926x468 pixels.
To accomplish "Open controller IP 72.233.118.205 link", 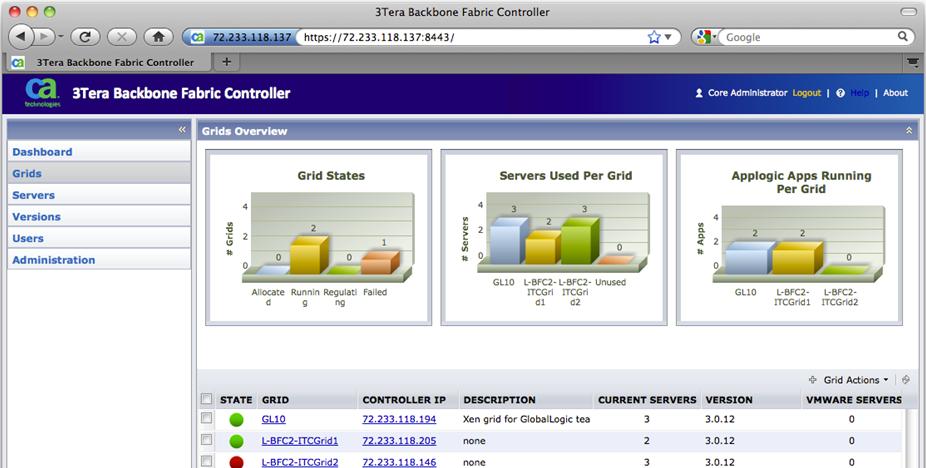I will pos(399,440).
